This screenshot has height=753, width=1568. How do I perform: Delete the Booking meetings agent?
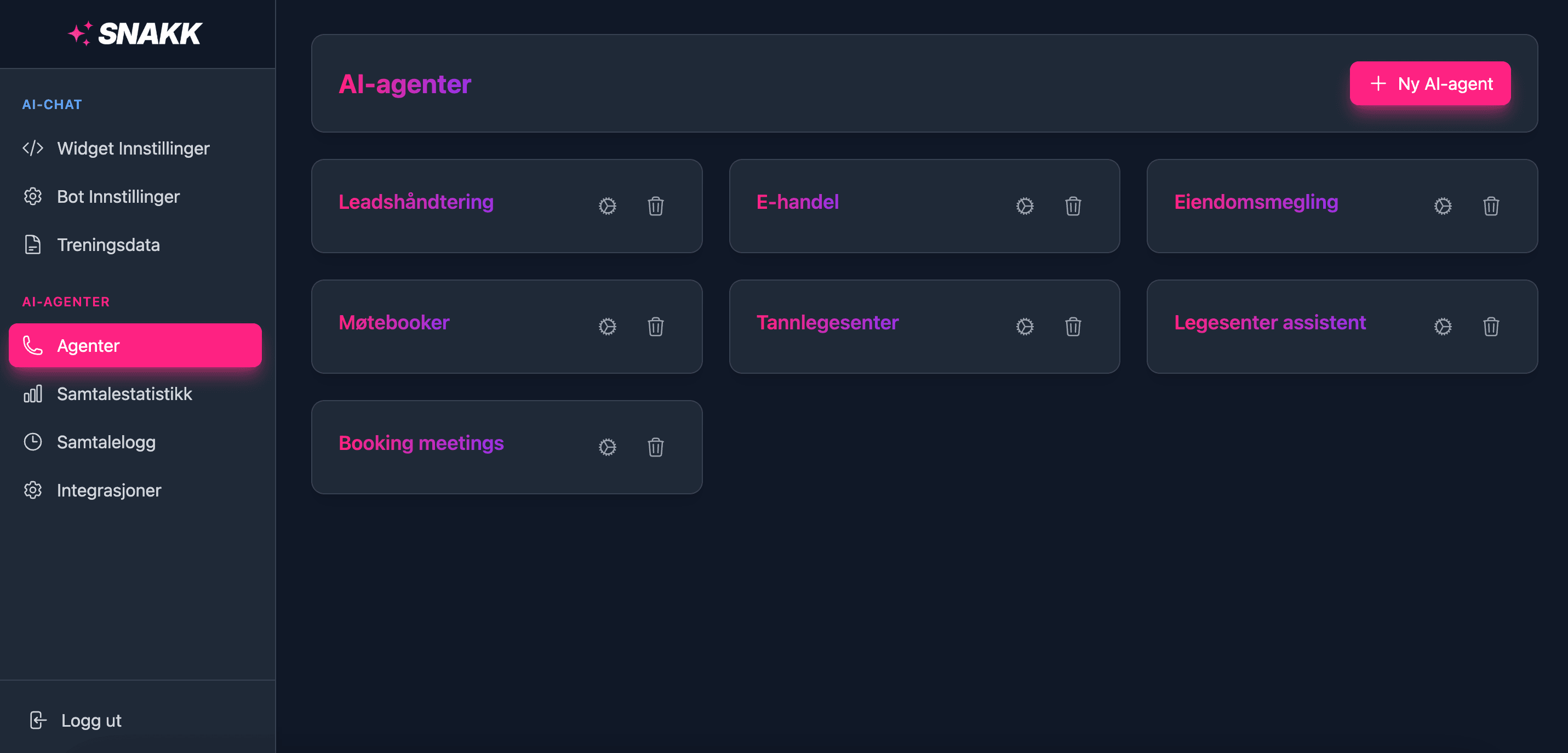(x=656, y=447)
